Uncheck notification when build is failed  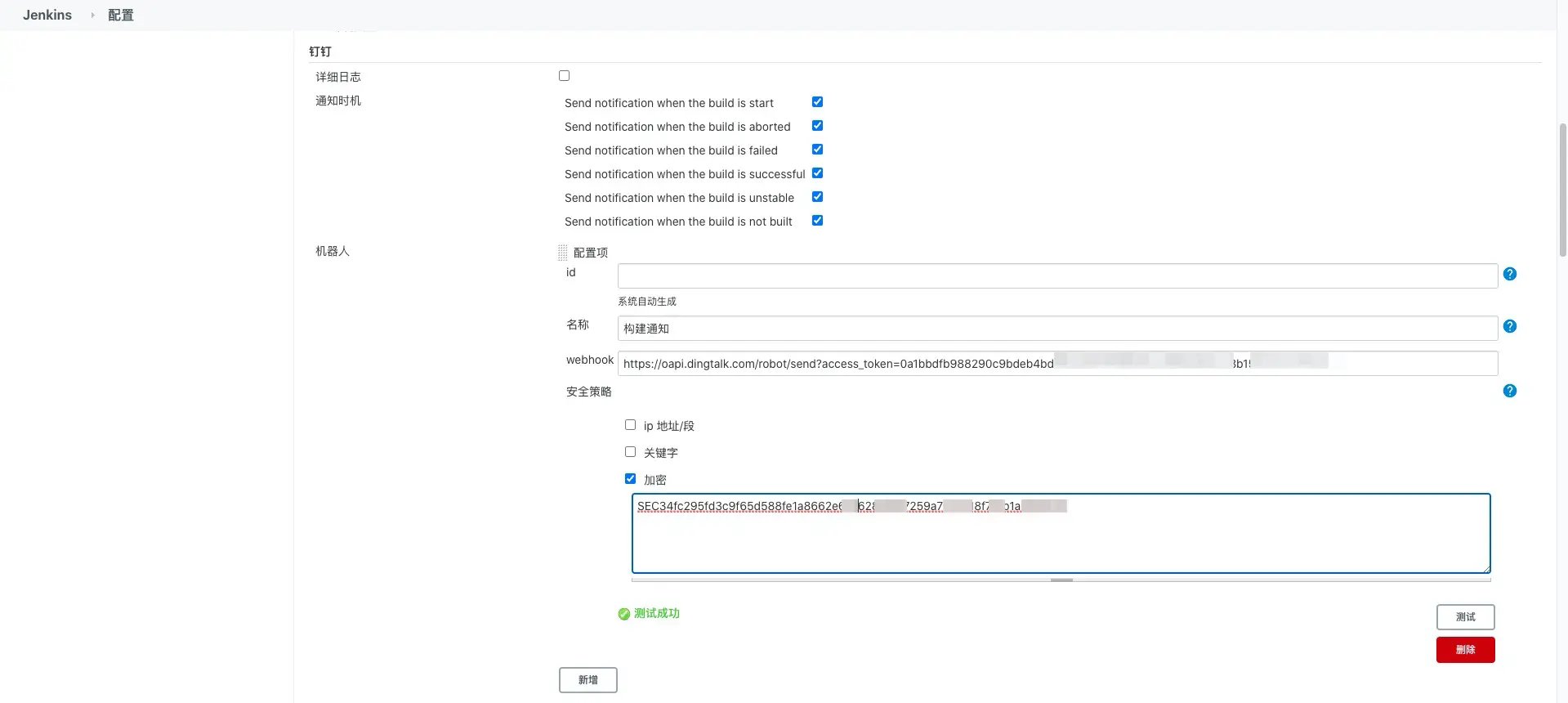pyautogui.click(x=817, y=150)
